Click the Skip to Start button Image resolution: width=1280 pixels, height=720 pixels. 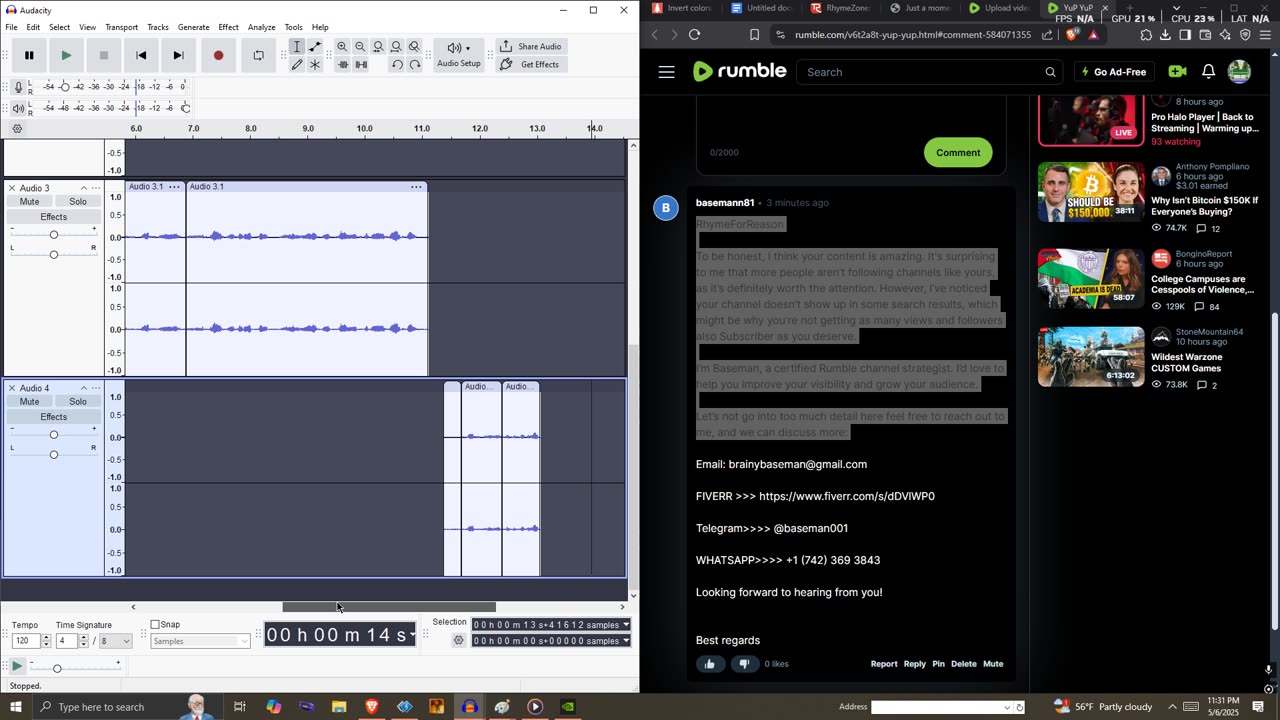click(x=141, y=55)
